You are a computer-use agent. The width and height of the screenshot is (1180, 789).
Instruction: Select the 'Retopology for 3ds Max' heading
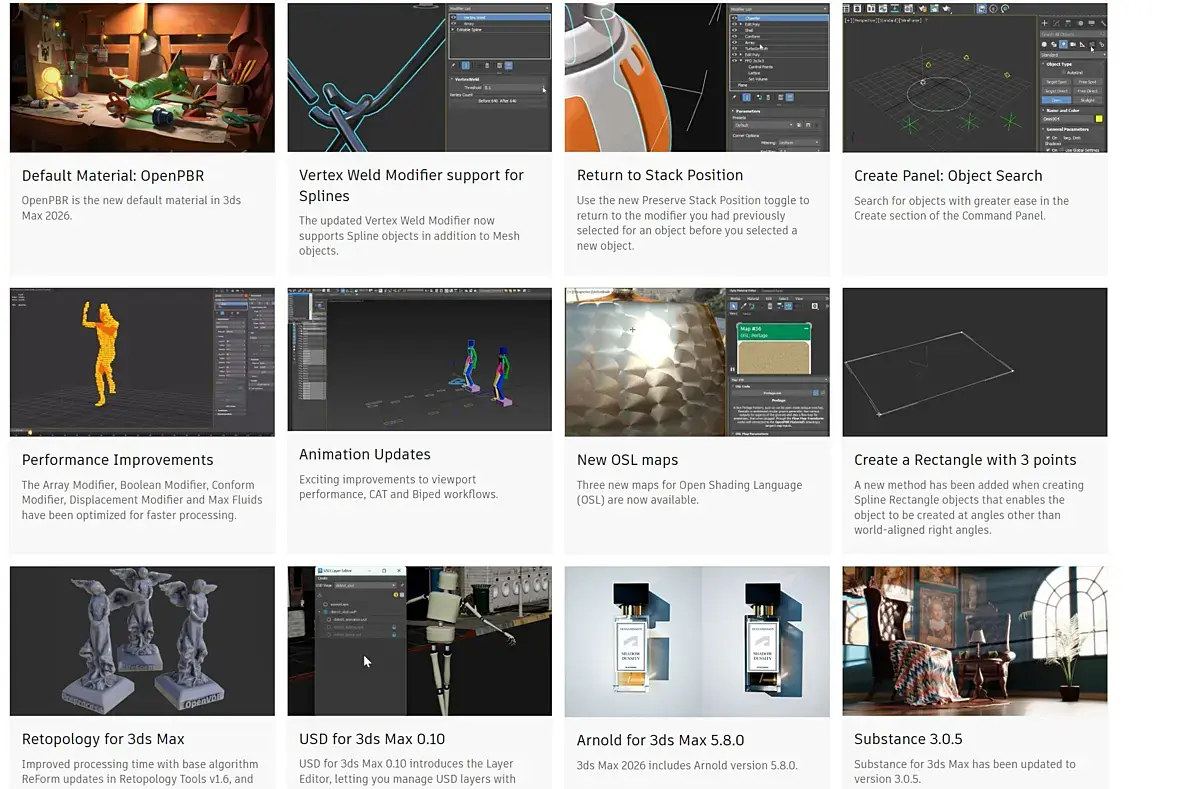pyautogui.click(x=103, y=739)
